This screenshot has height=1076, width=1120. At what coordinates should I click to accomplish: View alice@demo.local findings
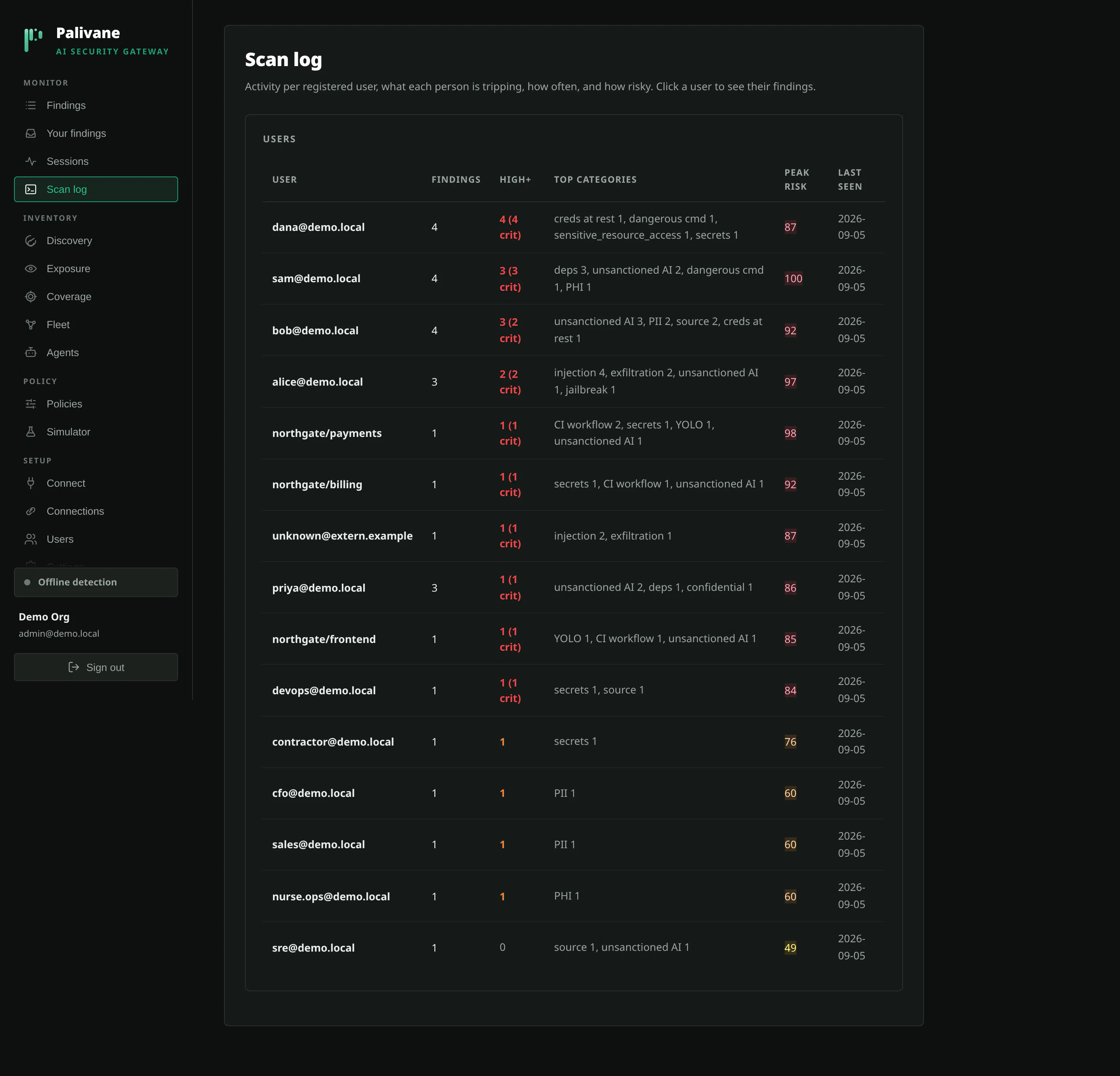pos(574,382)
